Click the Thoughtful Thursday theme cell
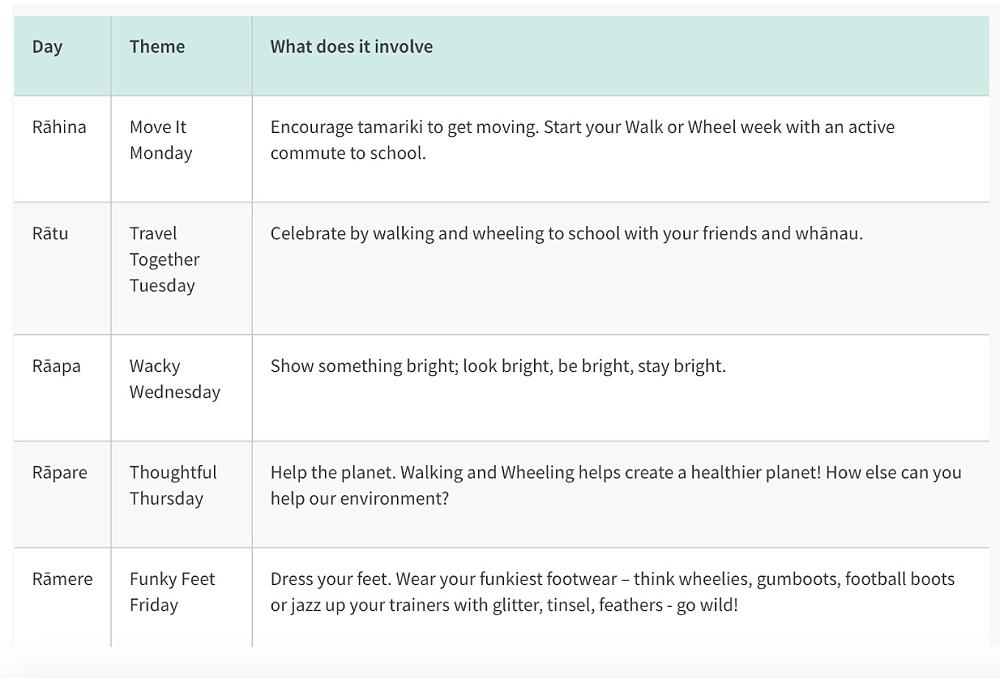 click(172, 486)
